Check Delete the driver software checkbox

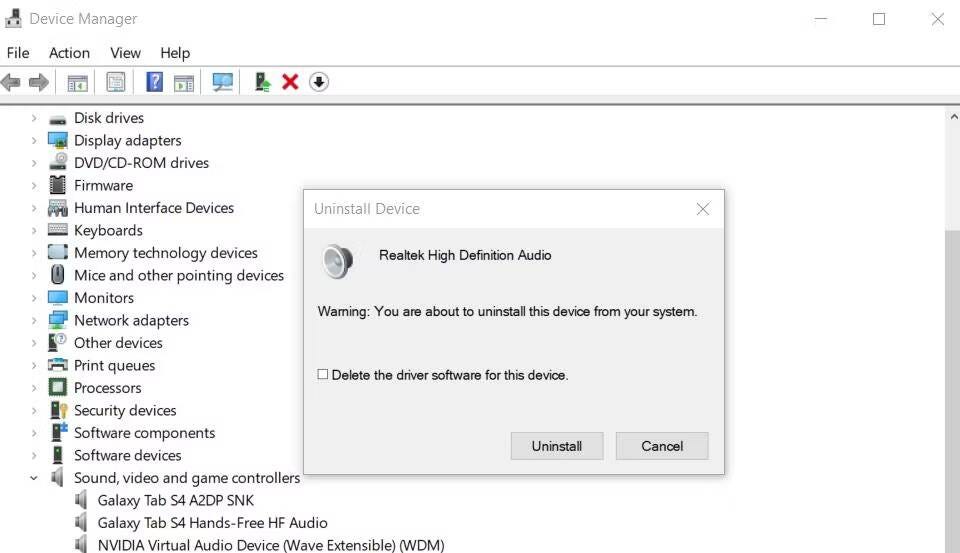click(323, 374)
